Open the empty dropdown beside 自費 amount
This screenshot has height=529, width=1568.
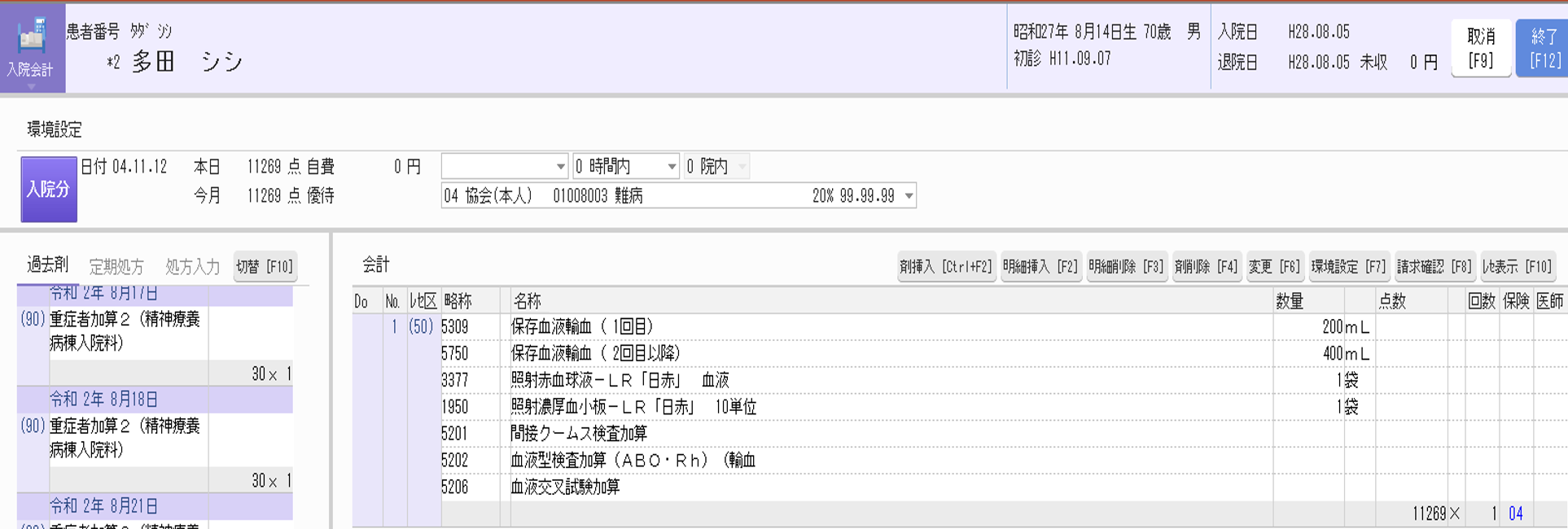click(x=504, y=167)
